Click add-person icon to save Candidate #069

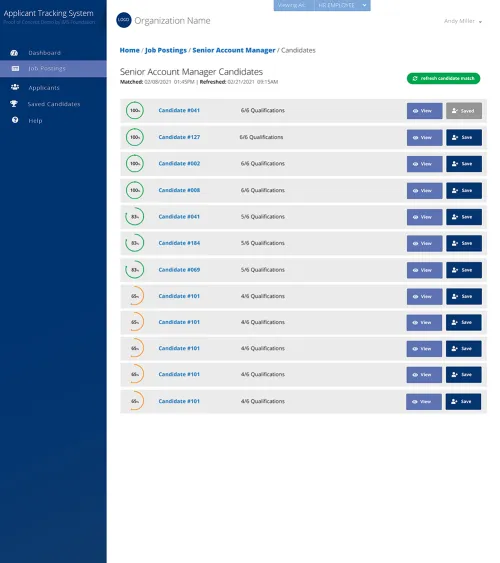pyautogui.click(x=455, y=270)
